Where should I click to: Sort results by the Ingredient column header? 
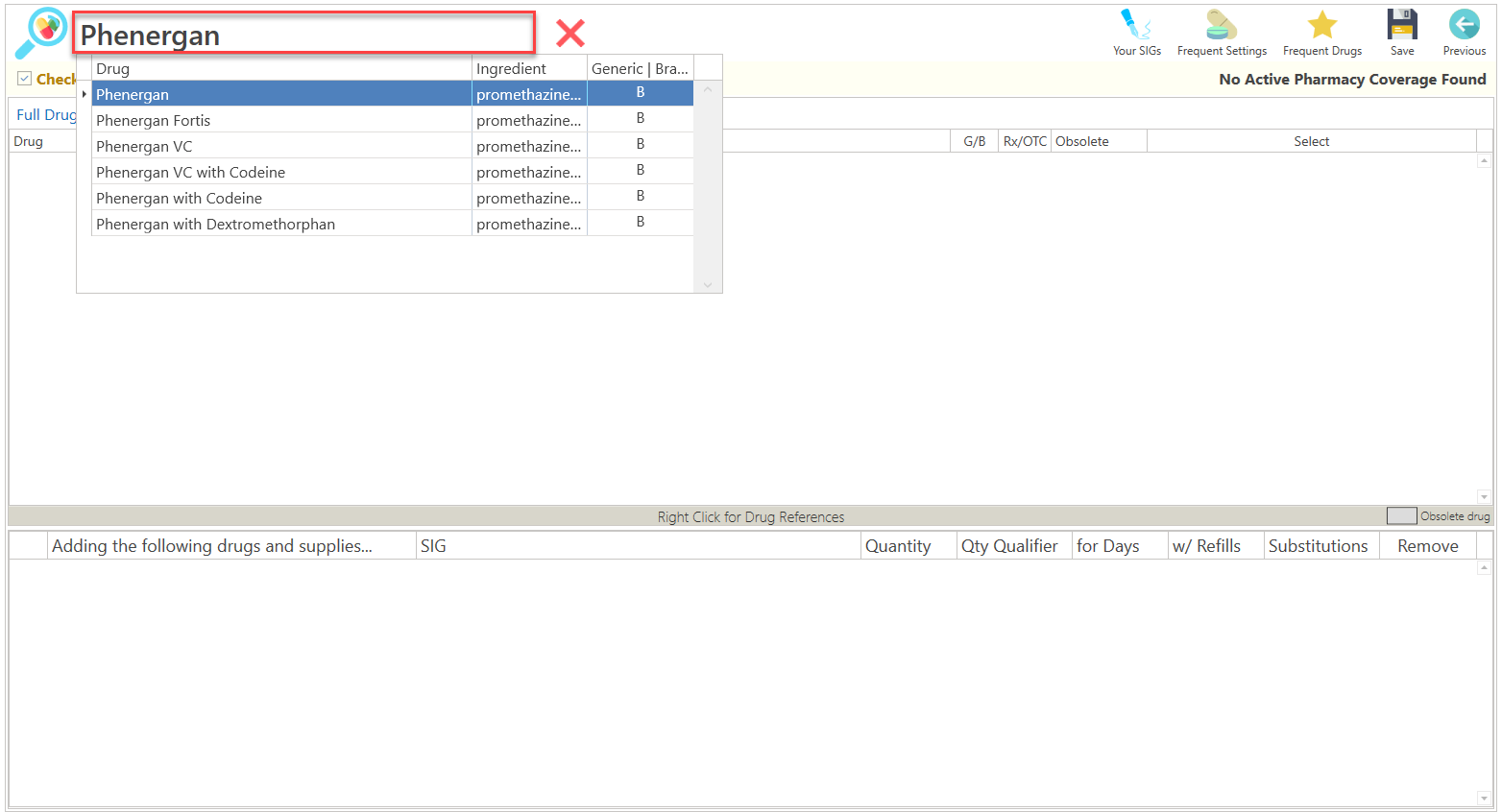529,68
